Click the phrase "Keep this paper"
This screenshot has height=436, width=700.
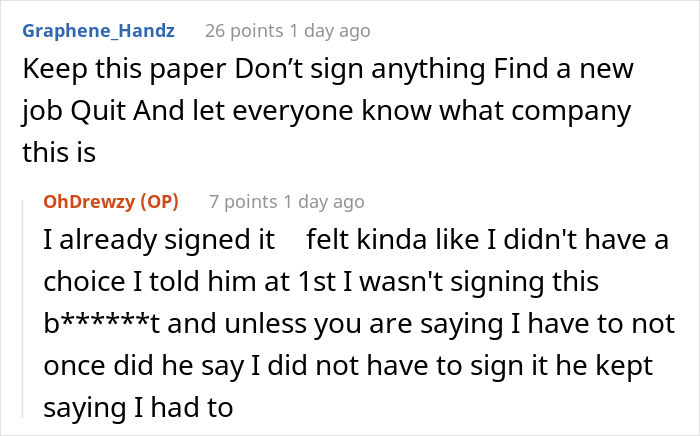(101, 71)
